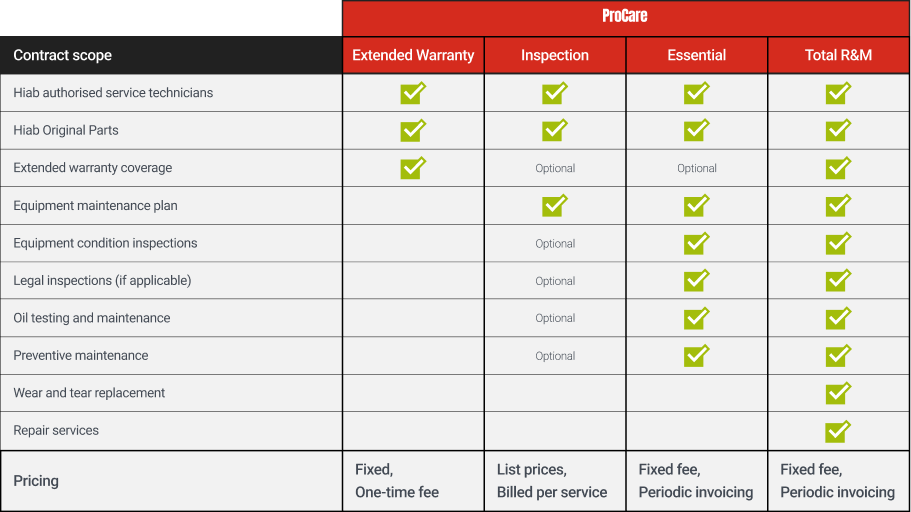Image resolution: width=911 pixels, height=512 pixels.
Task: Click Optional under Inspection for Preventive maintenance
Action: (x=555, y=356)
